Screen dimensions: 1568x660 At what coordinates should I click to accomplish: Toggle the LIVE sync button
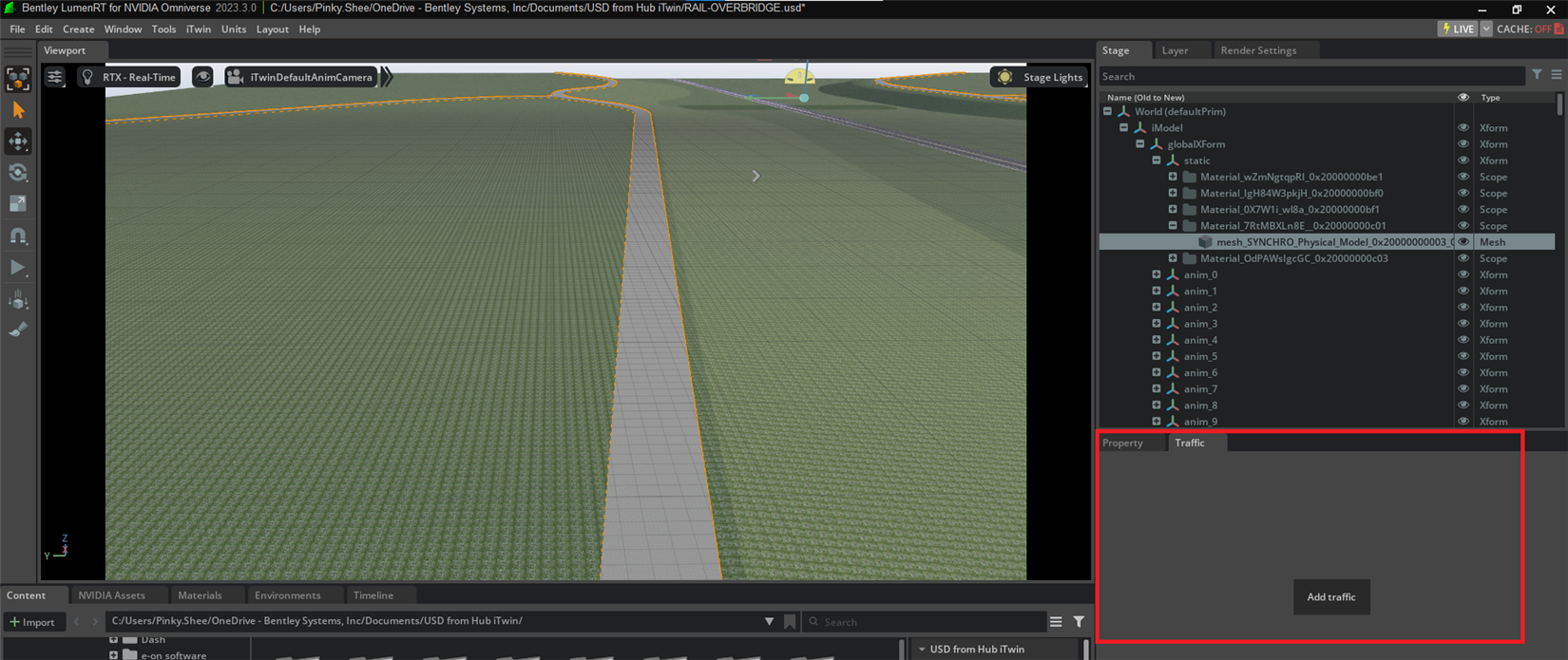click(x=1458, y=28)
